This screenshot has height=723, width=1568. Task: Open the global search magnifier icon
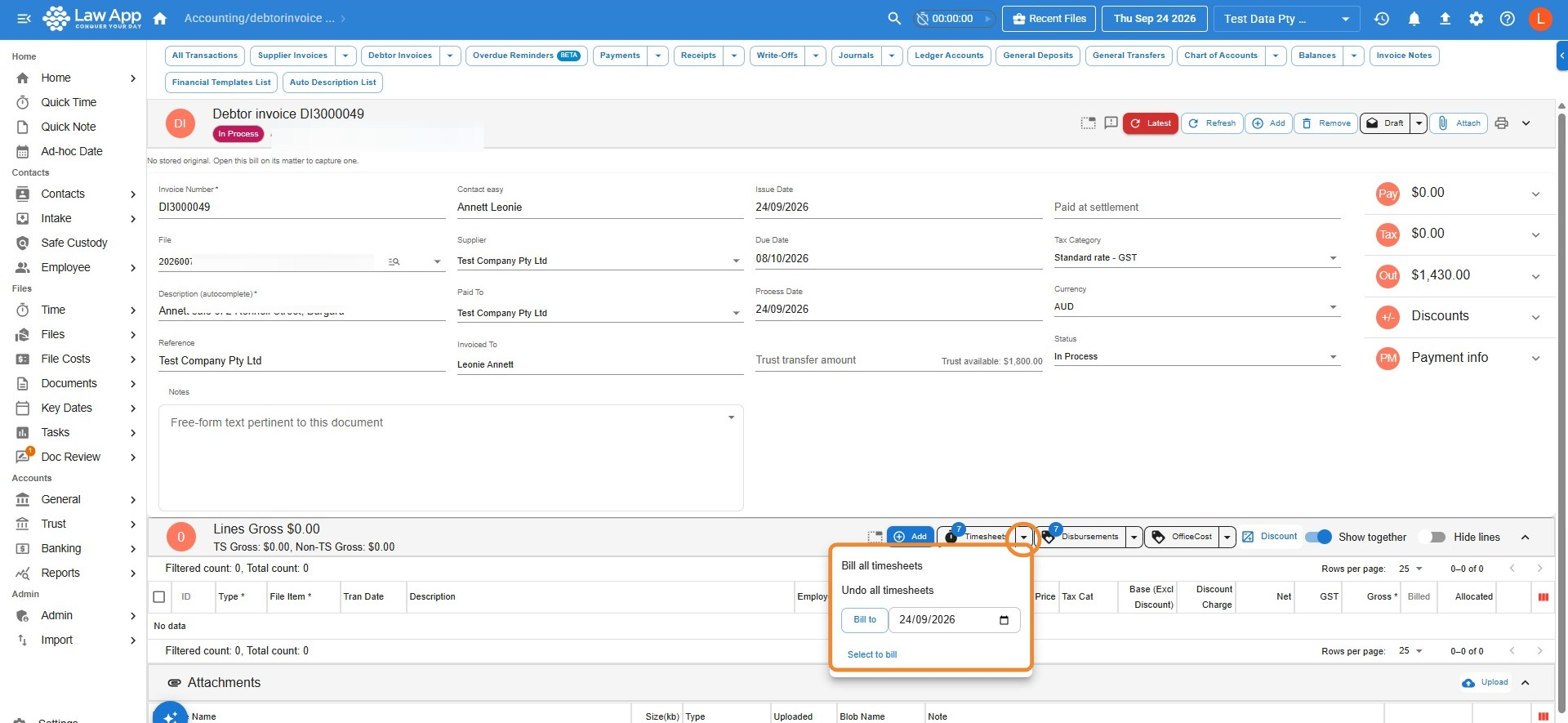(894, 18)
